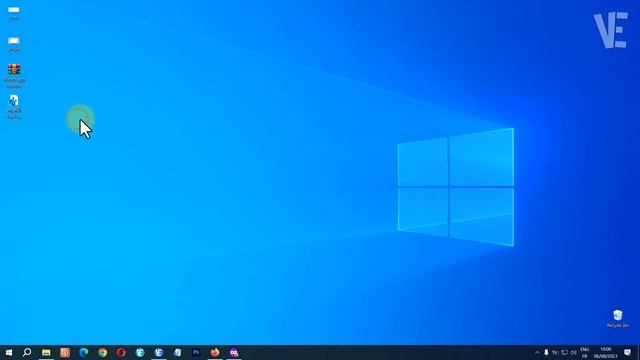This screenshot has height=360, width=640.
Task: Select the Recycle Bin desktop icon
Action: [618, 319]
